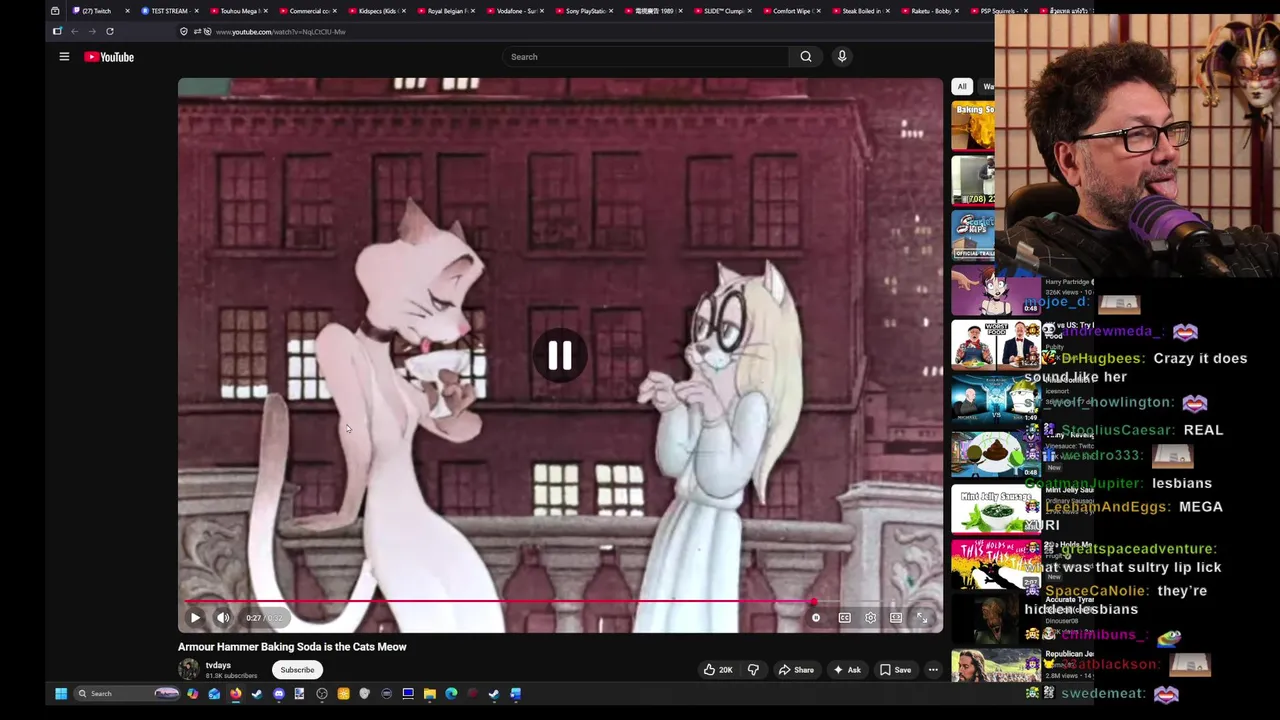This screenshot has width=1280, height=720.
Task: Open Firefox from the taskbar
Action: [236, 693]
